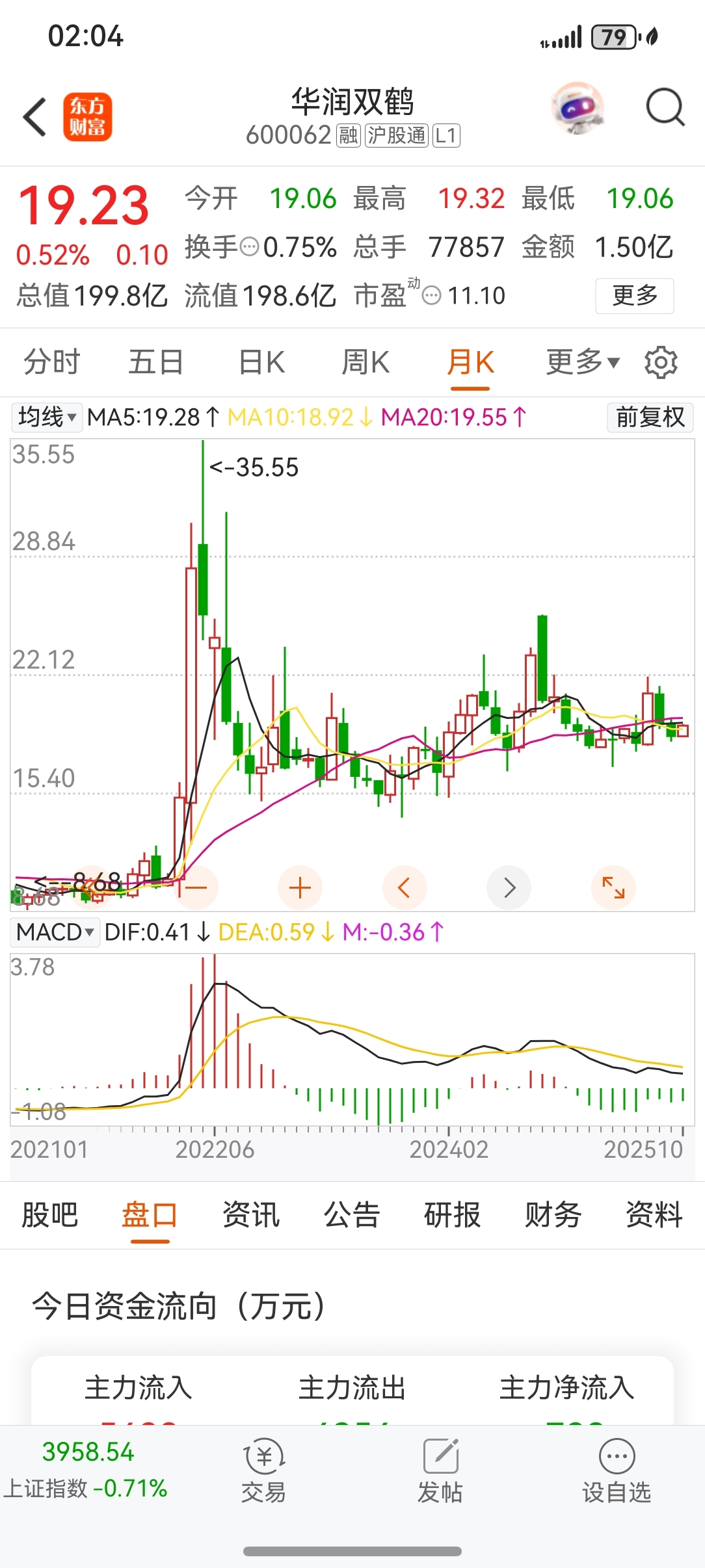Tap MA5:19.28 label
Viewport: 705px width, 1568px height.
click(153, 417)
